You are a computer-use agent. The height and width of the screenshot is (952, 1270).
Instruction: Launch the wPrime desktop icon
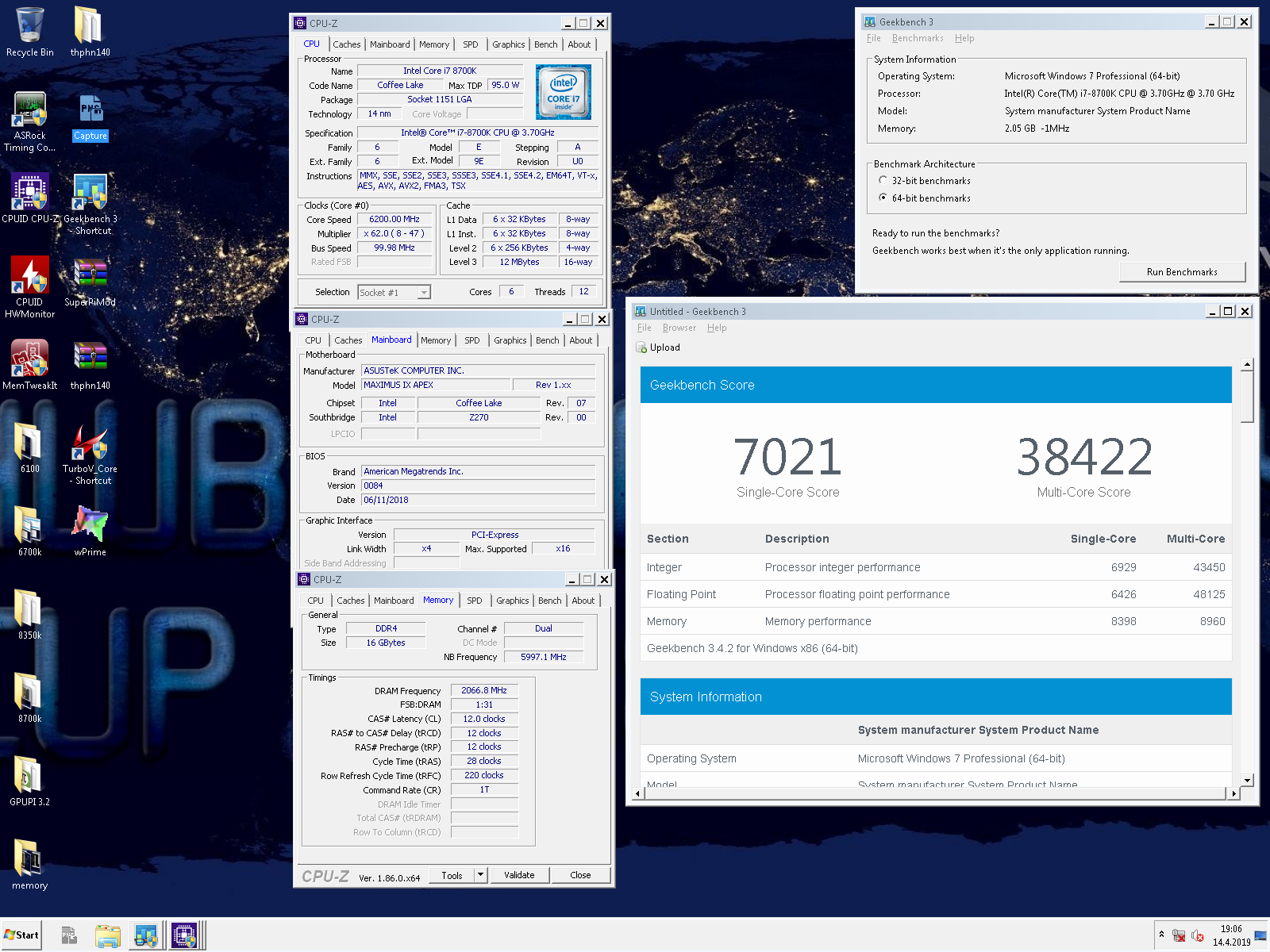point(90,530)
